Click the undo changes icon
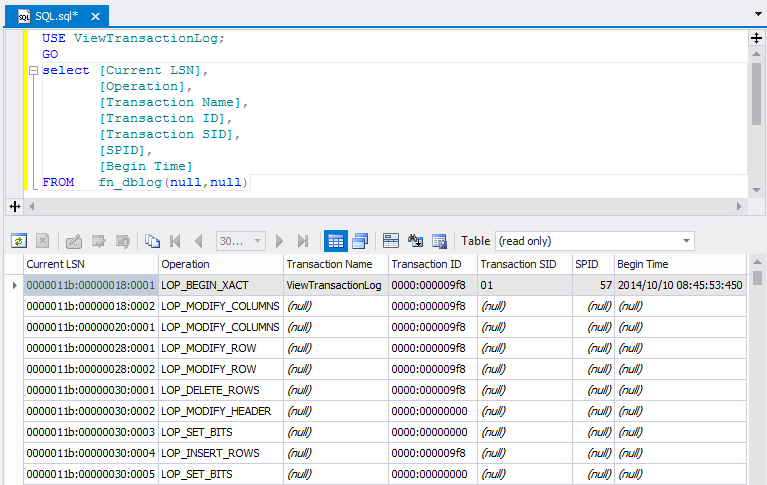Viewport: 767px width, 485px height. pos(123,241)
